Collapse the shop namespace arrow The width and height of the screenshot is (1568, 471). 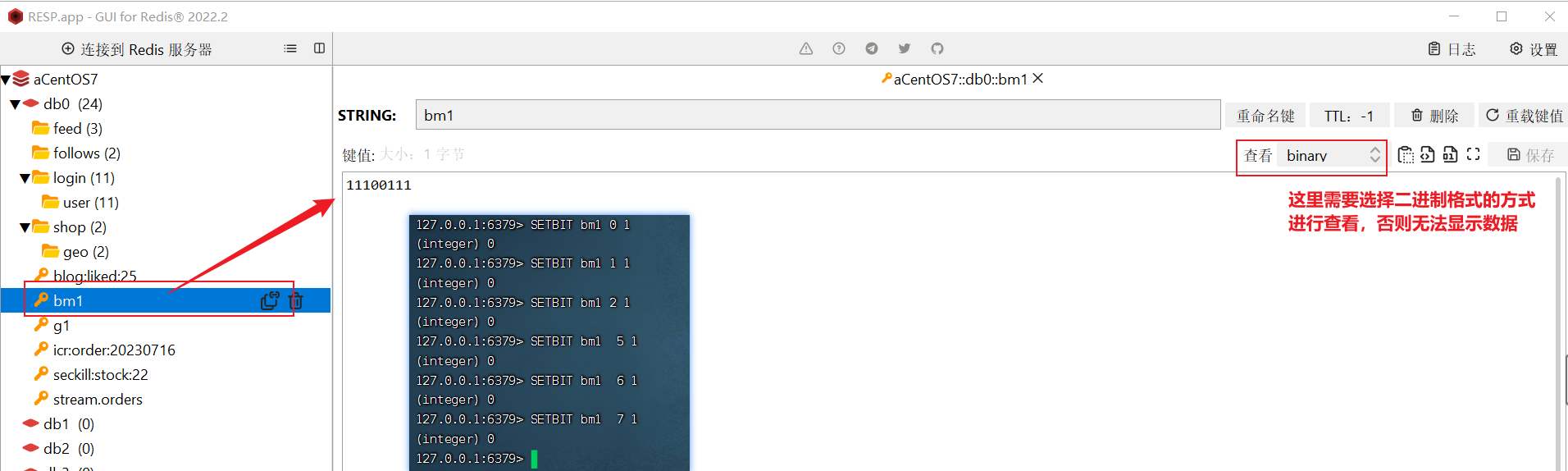click(x=25, y=228)
